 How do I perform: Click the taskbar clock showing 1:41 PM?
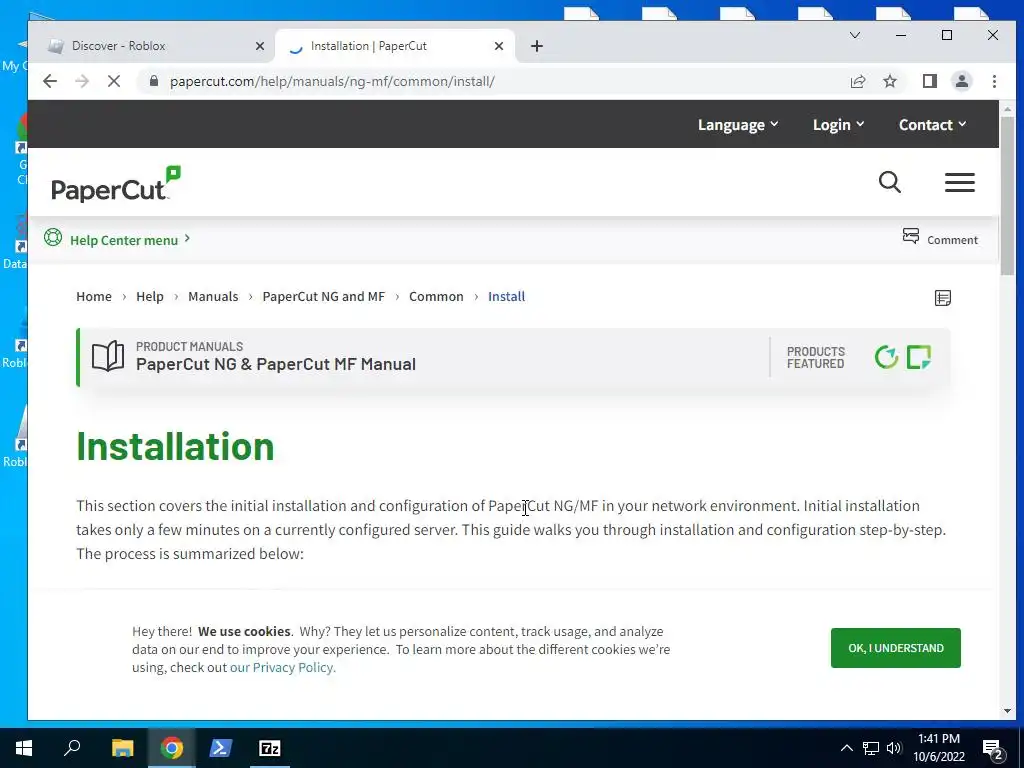[x=938, y=748]
